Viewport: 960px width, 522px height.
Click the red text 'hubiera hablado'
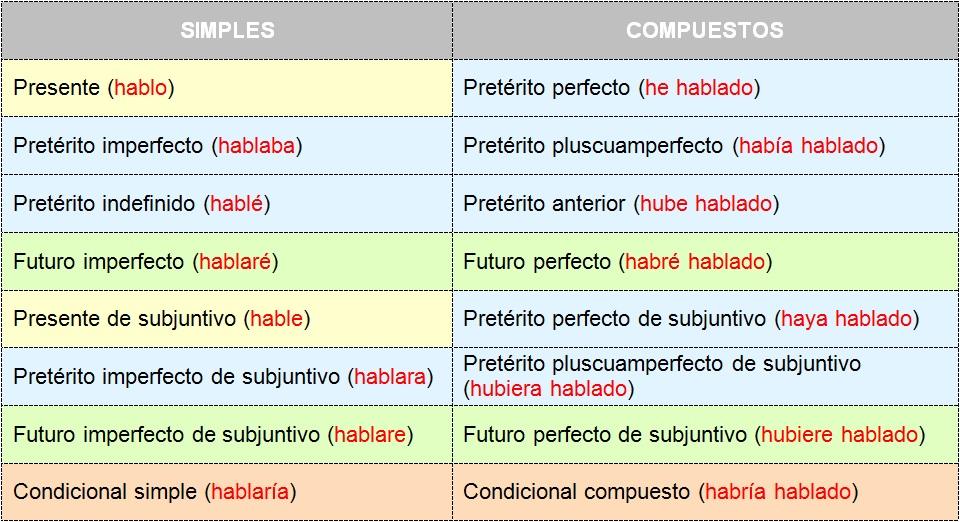[549, 389]
